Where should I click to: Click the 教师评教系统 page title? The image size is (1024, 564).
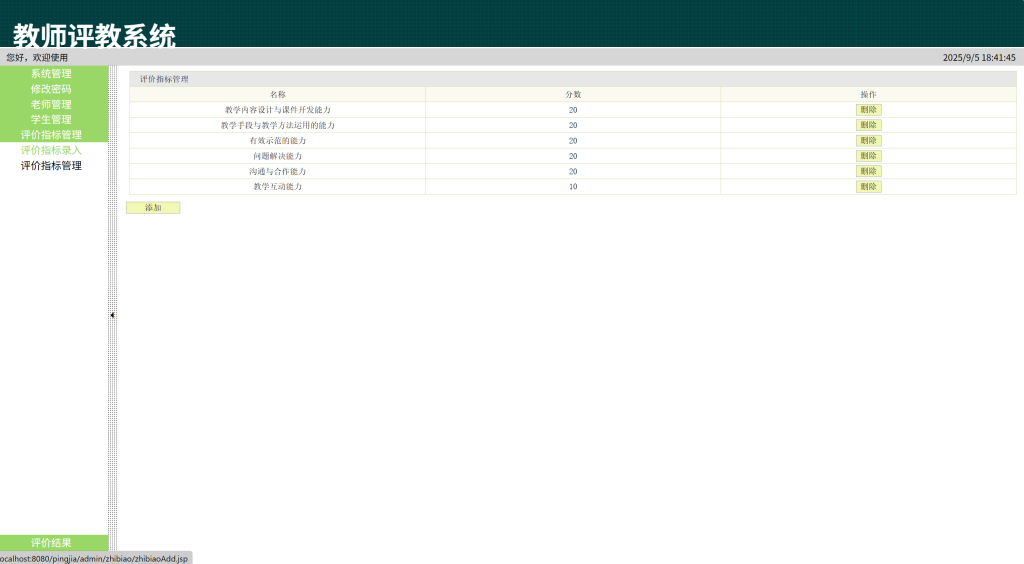click(x=95, y=35)
